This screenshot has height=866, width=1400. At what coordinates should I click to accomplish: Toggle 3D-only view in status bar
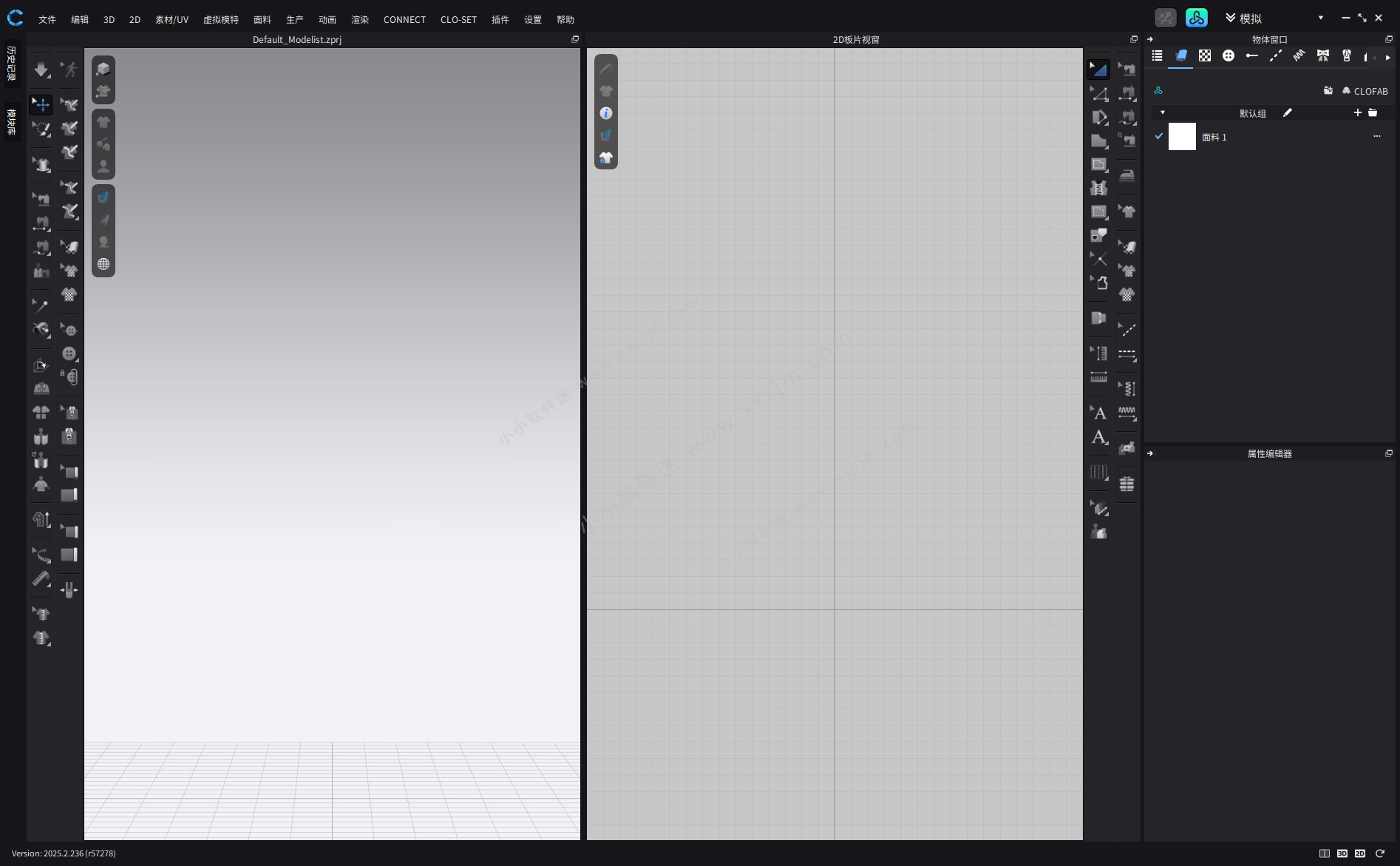point(1342,853)
